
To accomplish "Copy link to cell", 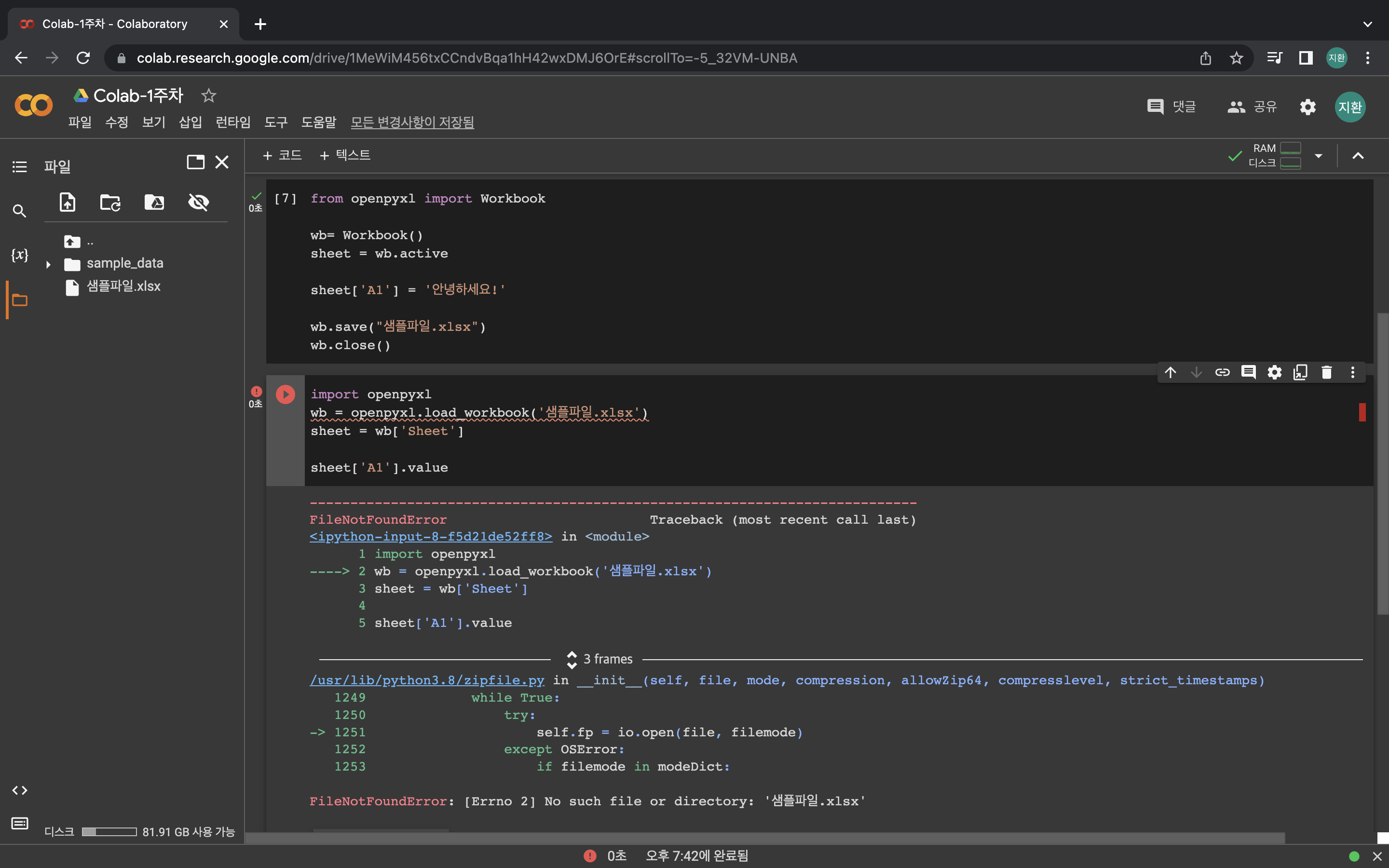I will [1223, 373].
